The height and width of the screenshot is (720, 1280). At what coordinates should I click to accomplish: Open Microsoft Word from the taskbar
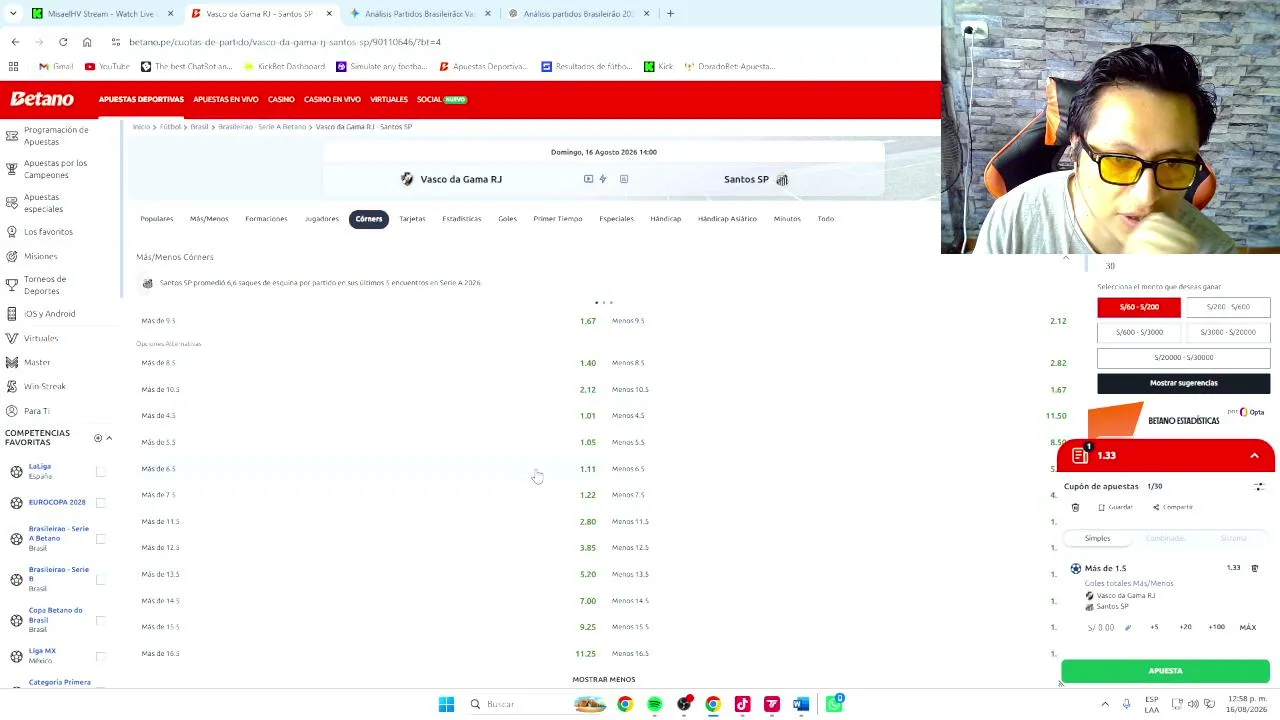coord(801,704)
